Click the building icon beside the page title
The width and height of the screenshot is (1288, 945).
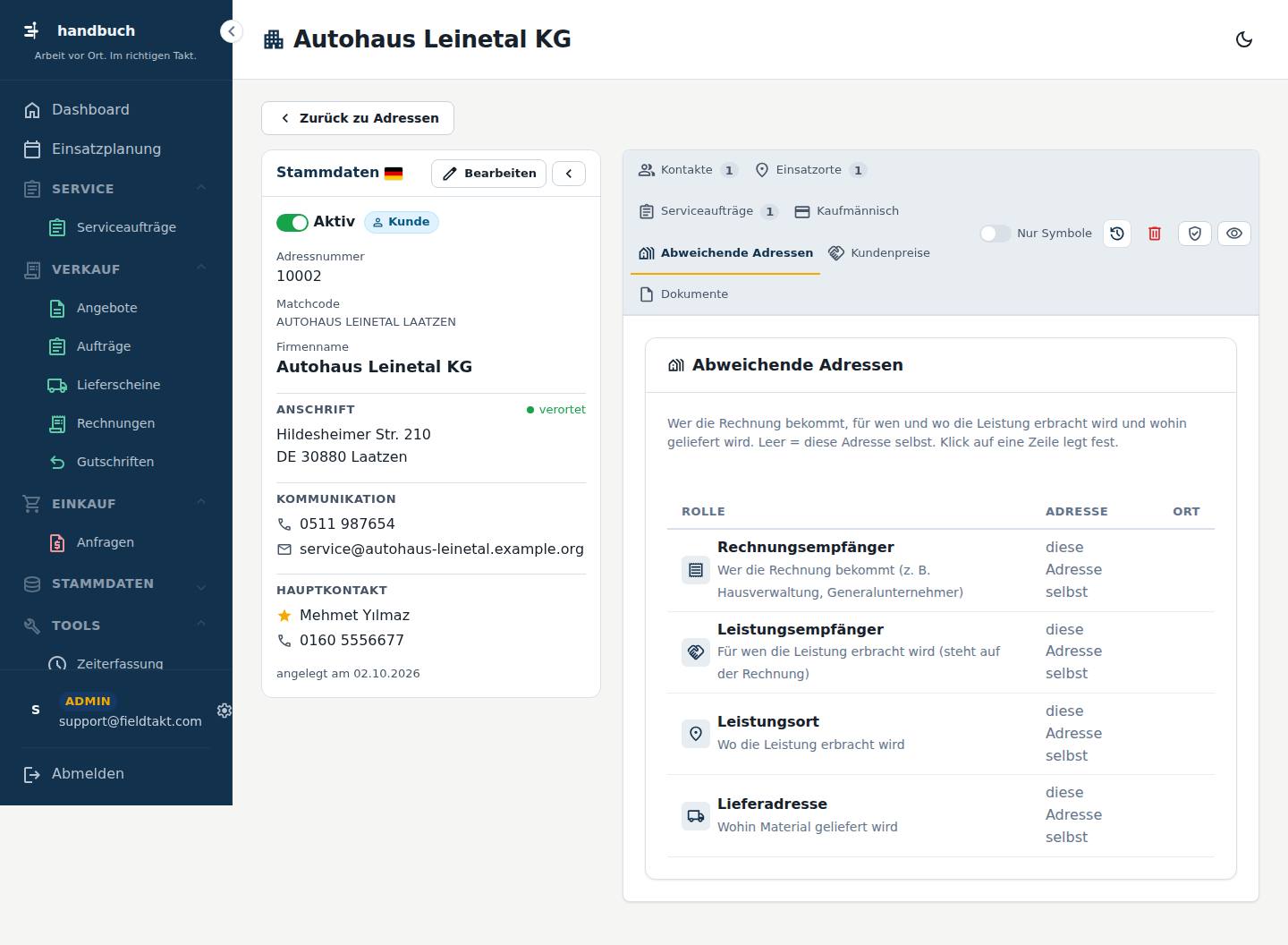pyautogui.click(x=274, y=39)
